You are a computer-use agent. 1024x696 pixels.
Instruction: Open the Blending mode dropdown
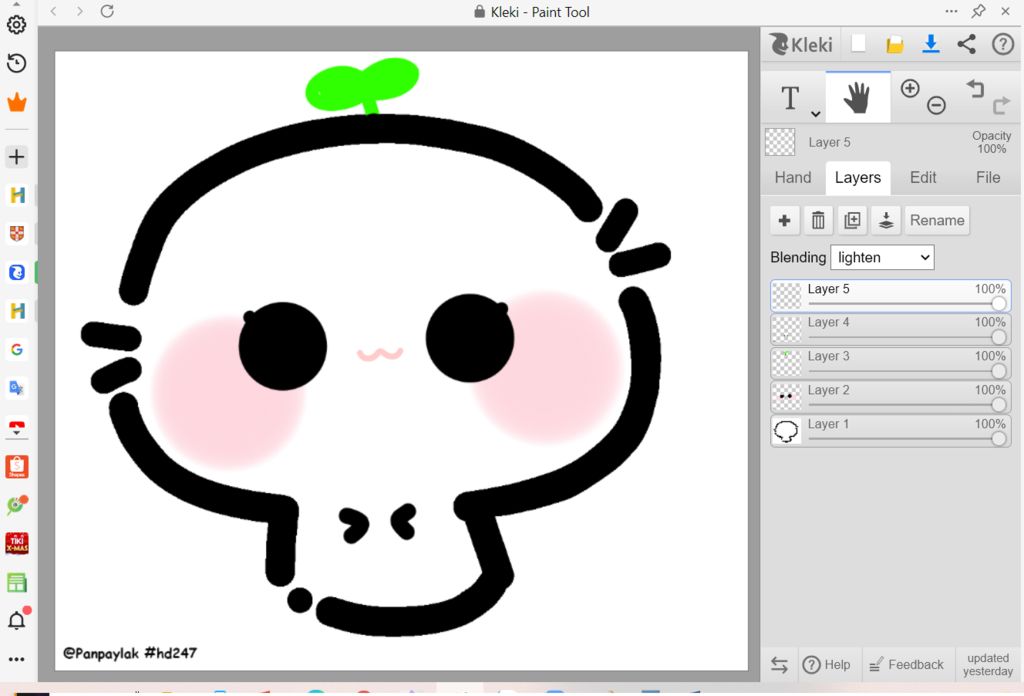882,257
